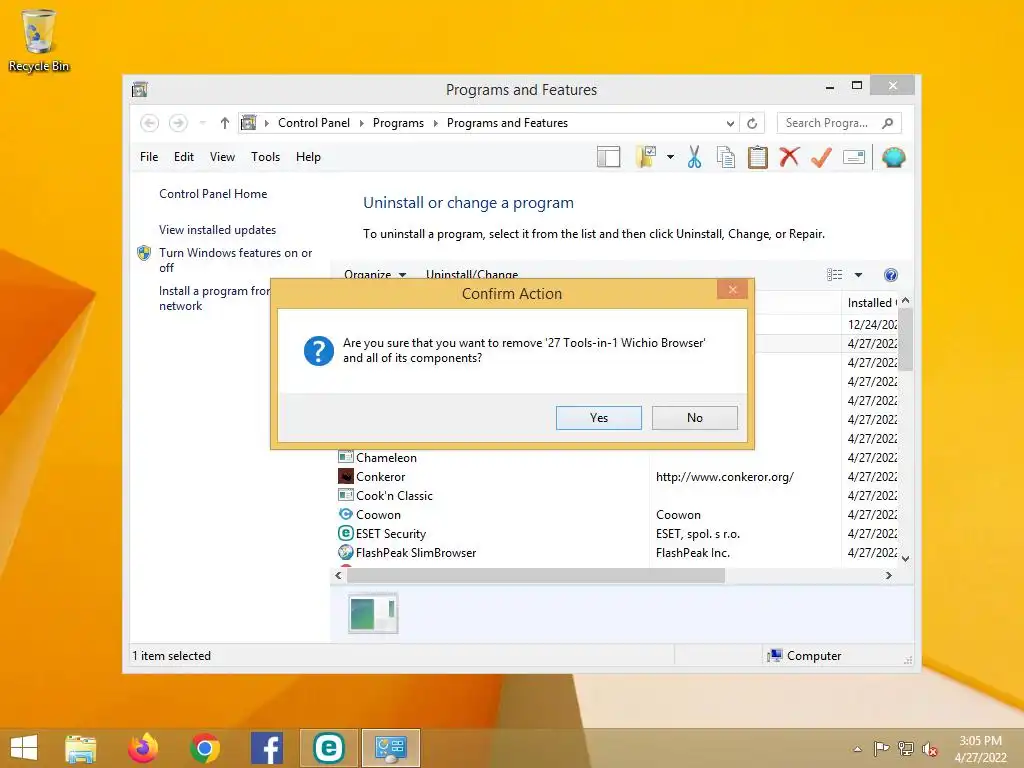1024x768 pixels.
Task: Click No to cancel uninstall
Action: point(694,418)
